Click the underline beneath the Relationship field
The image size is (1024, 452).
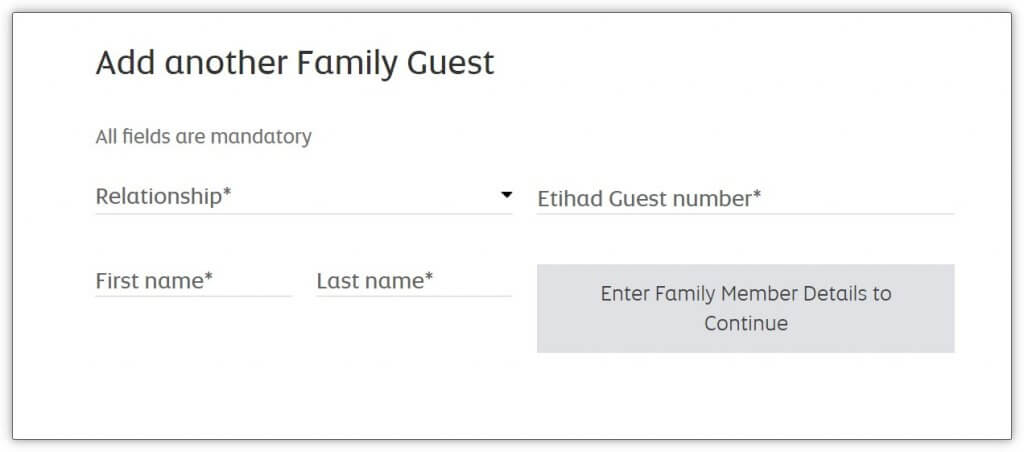tap(303, 213)
